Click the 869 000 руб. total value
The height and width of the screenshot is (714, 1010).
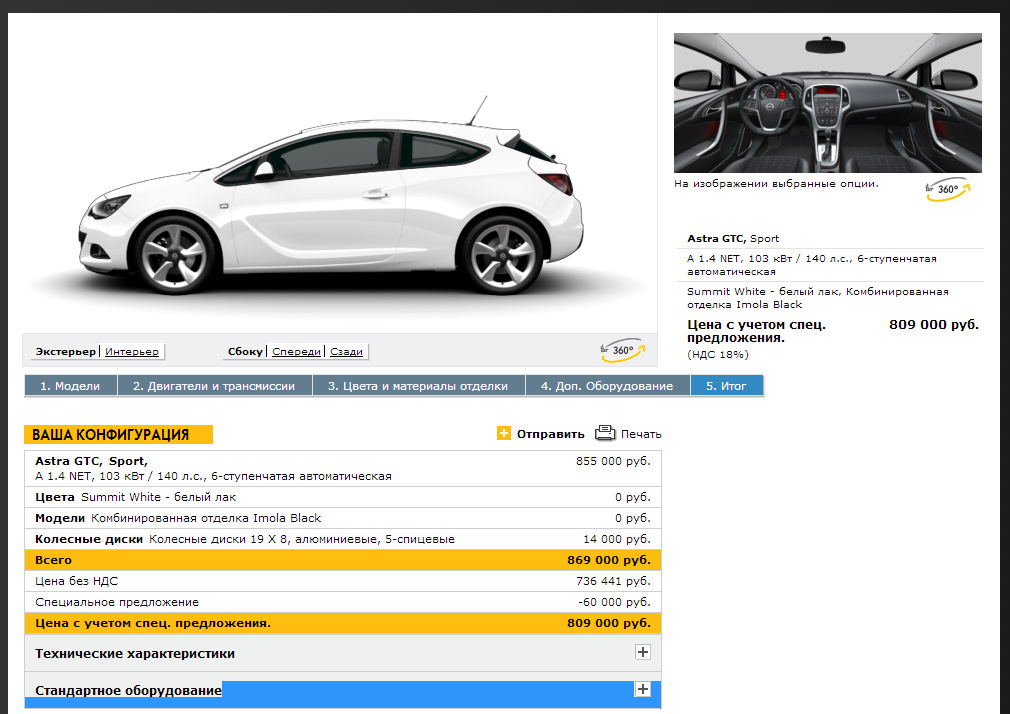pyautogui.click(x=609, y=560)
